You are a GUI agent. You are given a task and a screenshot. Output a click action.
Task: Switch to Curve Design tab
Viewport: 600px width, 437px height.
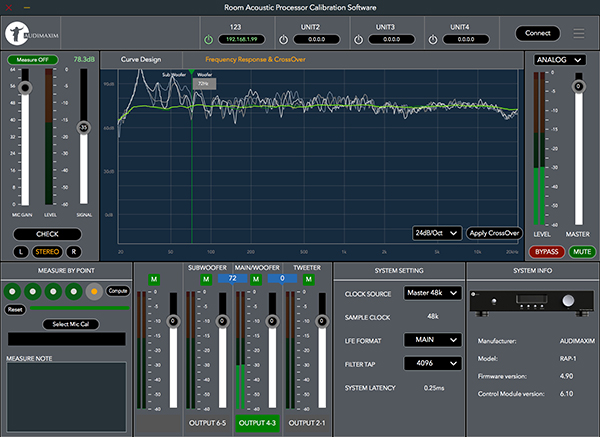click(x=141, y=60)
